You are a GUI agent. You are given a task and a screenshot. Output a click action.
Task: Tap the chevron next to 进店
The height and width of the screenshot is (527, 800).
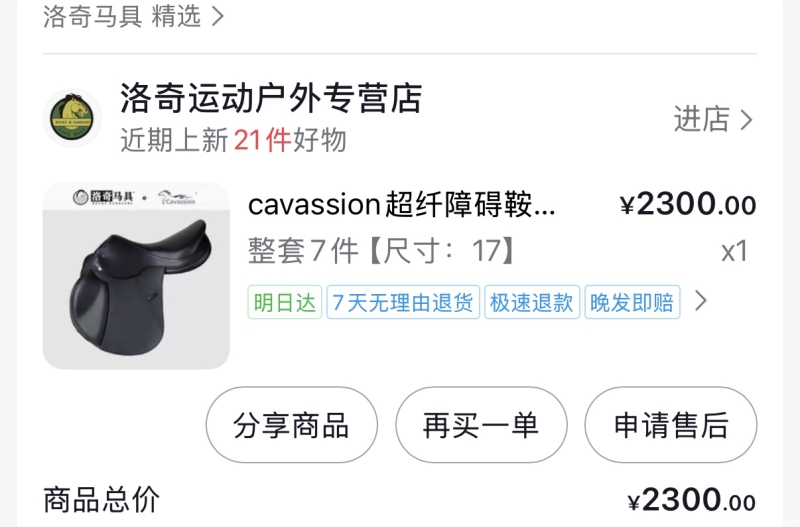746,120
